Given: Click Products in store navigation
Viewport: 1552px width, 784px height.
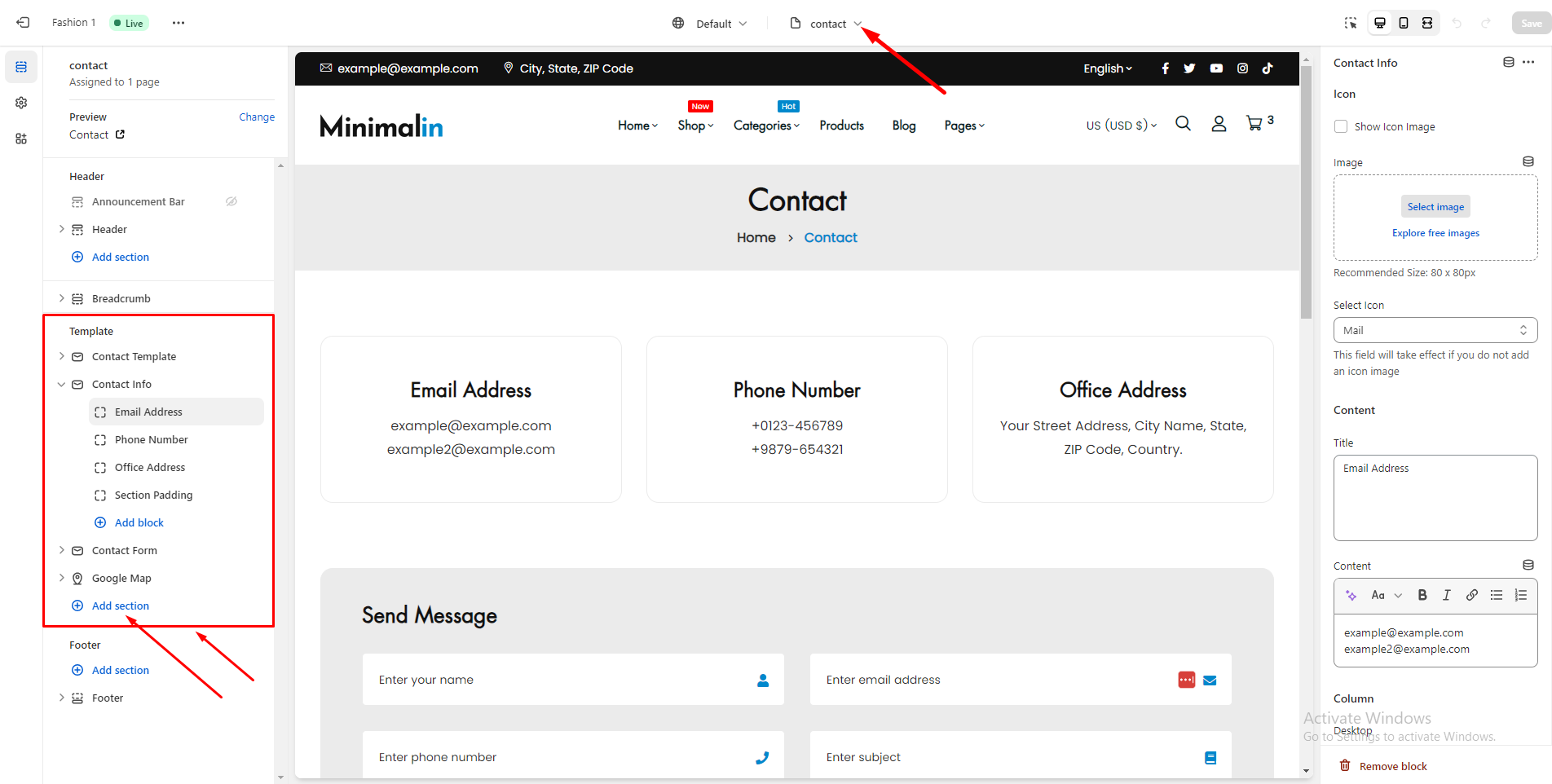Looking at the screenshot, I should click(x=841, y=126).
